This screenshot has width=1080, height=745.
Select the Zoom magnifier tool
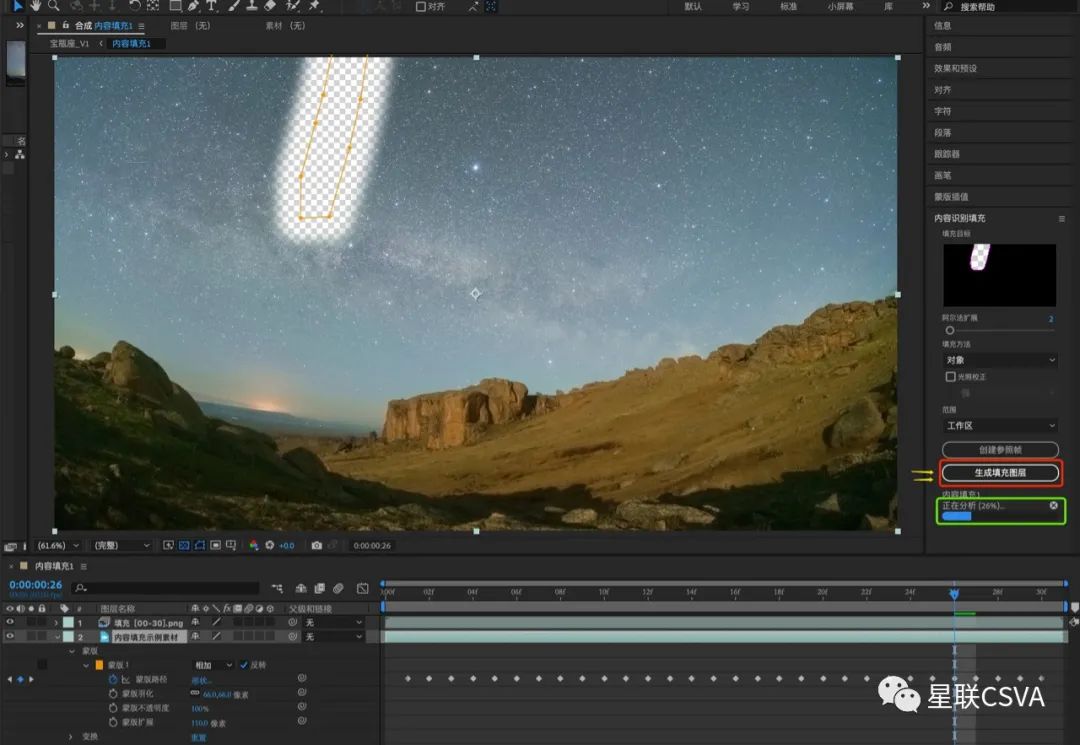(53, 6)
